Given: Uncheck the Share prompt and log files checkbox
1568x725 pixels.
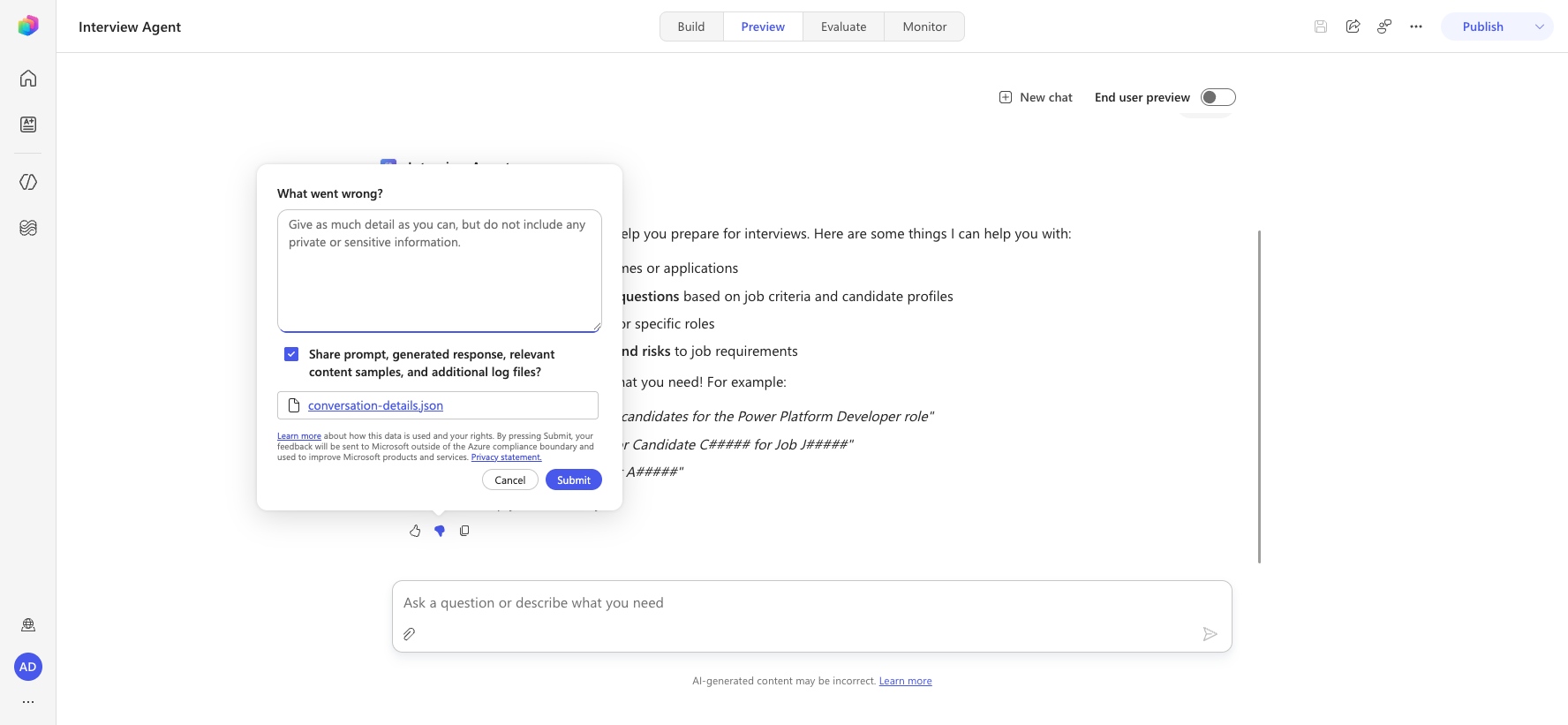Looking at the screenshot, I should 291,354.
